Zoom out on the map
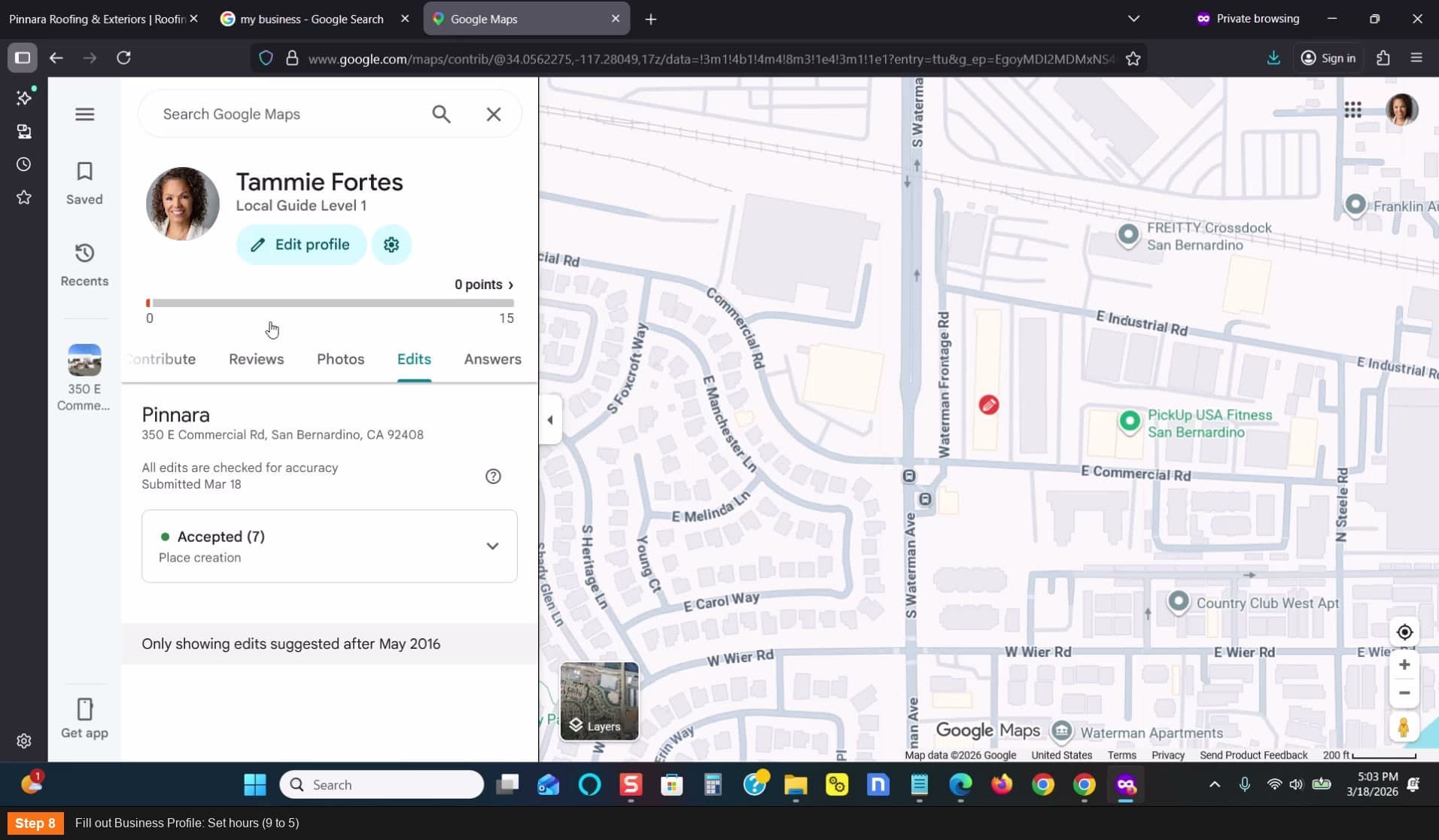 tap(1404, 693)
